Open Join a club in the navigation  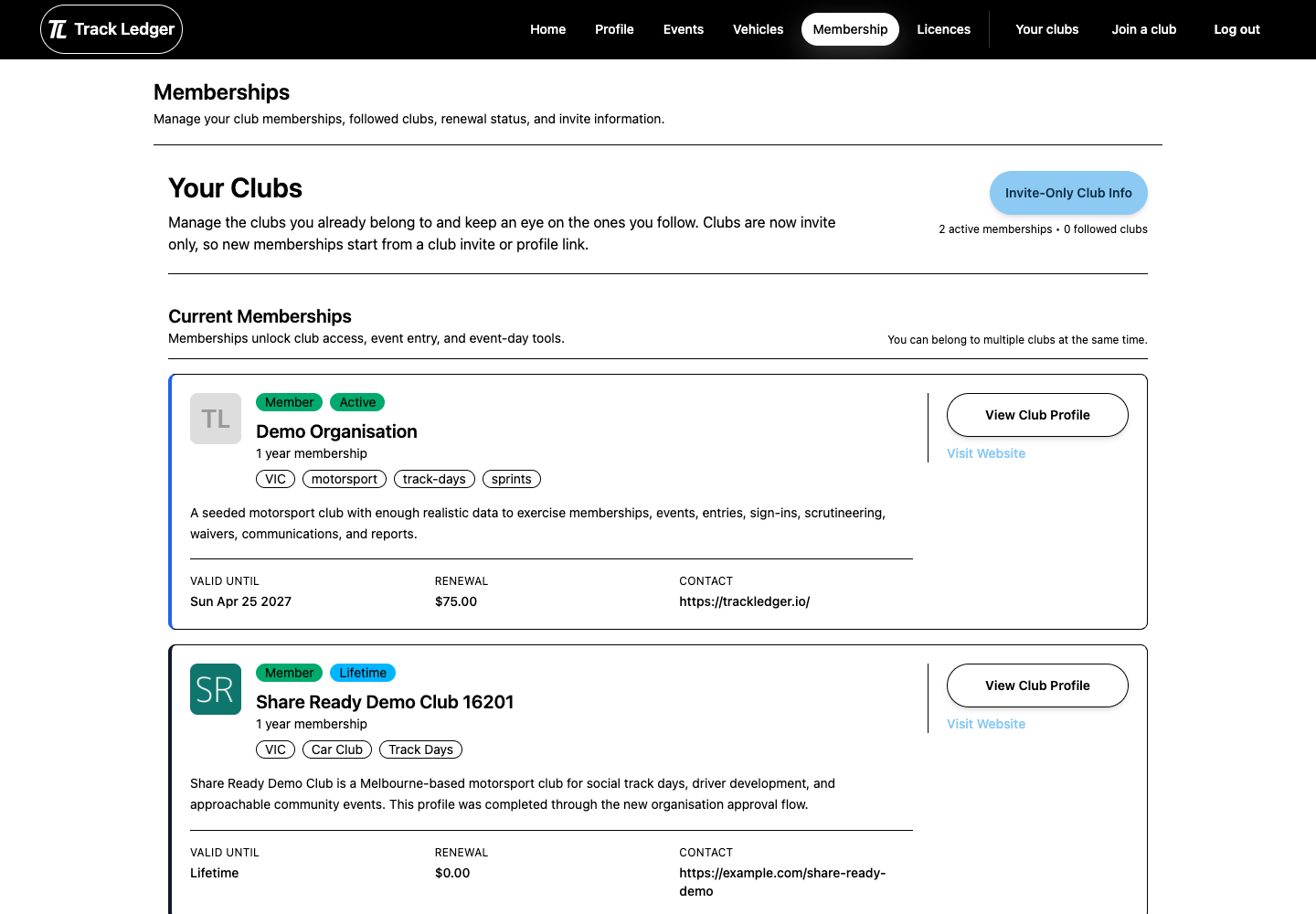pos(1144,29)
